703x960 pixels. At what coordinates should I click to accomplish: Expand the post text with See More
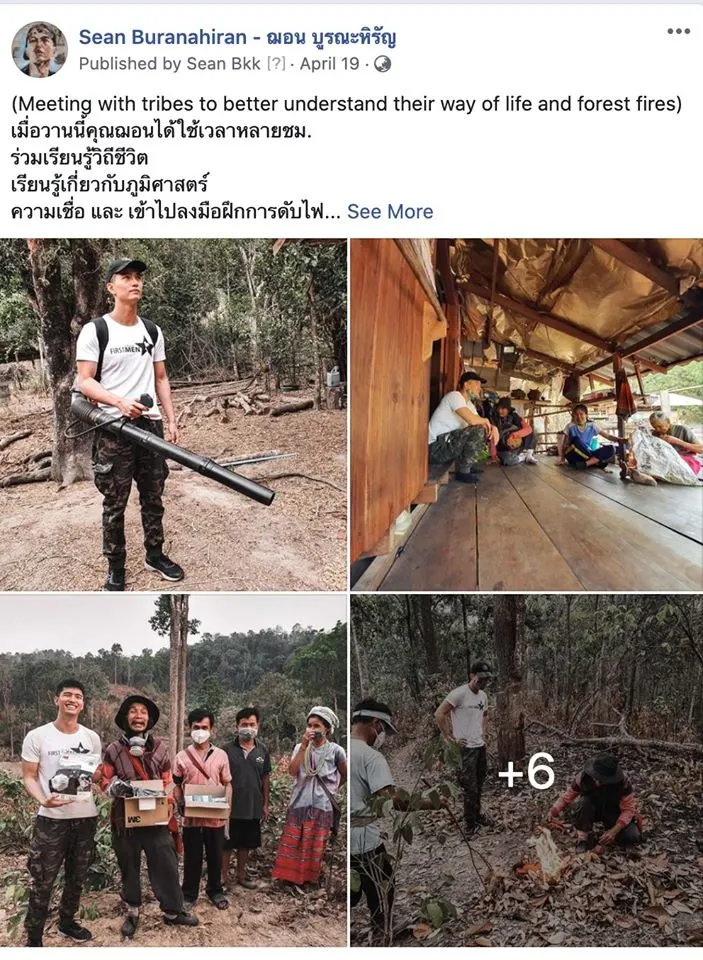coord(390,211)
